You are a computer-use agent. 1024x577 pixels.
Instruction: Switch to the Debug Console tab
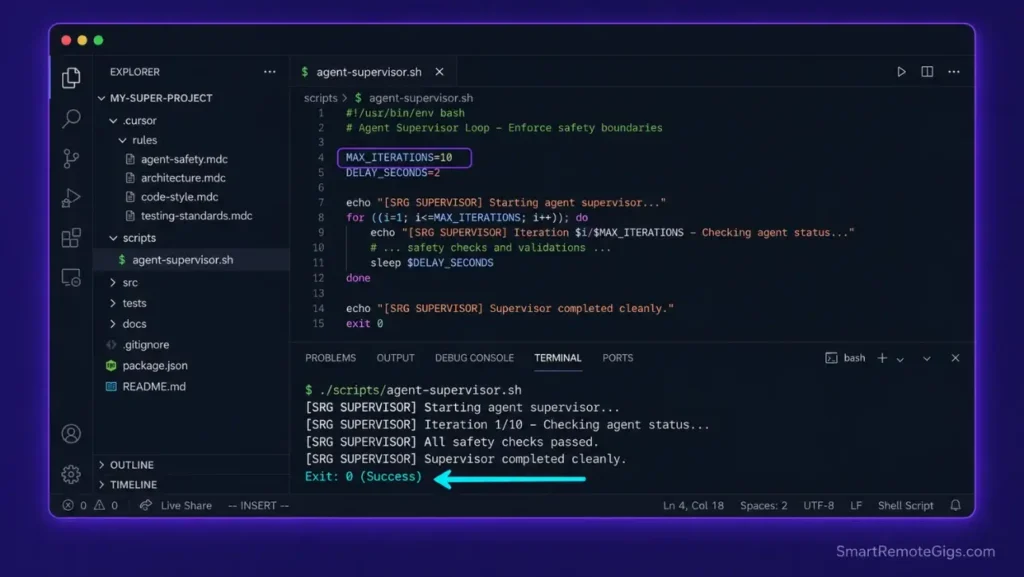point(474,358)
